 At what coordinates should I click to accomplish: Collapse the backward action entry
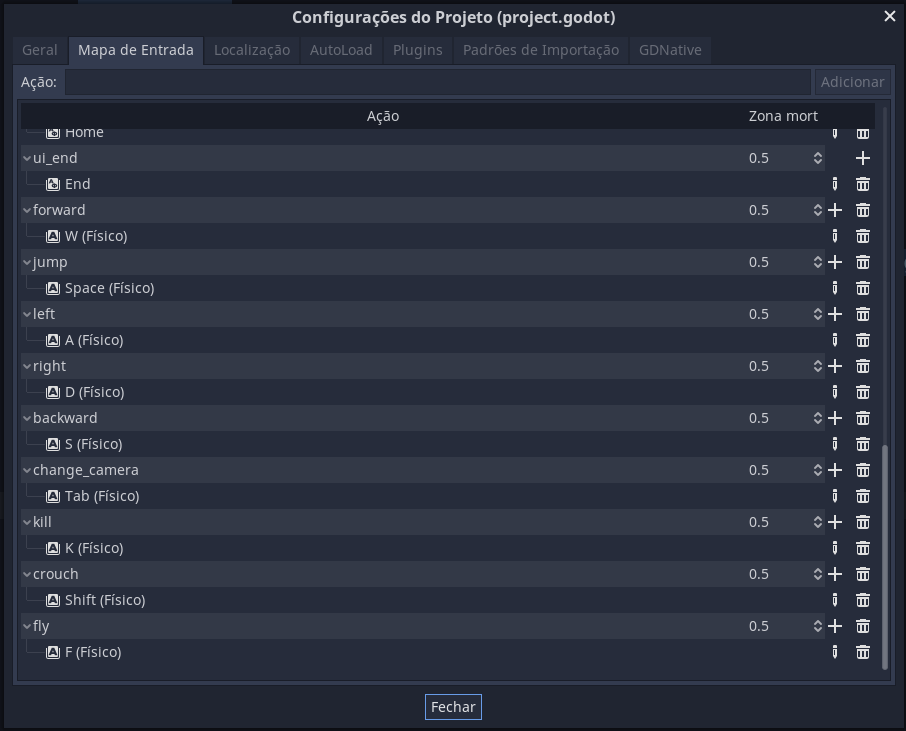click(x=27, y=418)
